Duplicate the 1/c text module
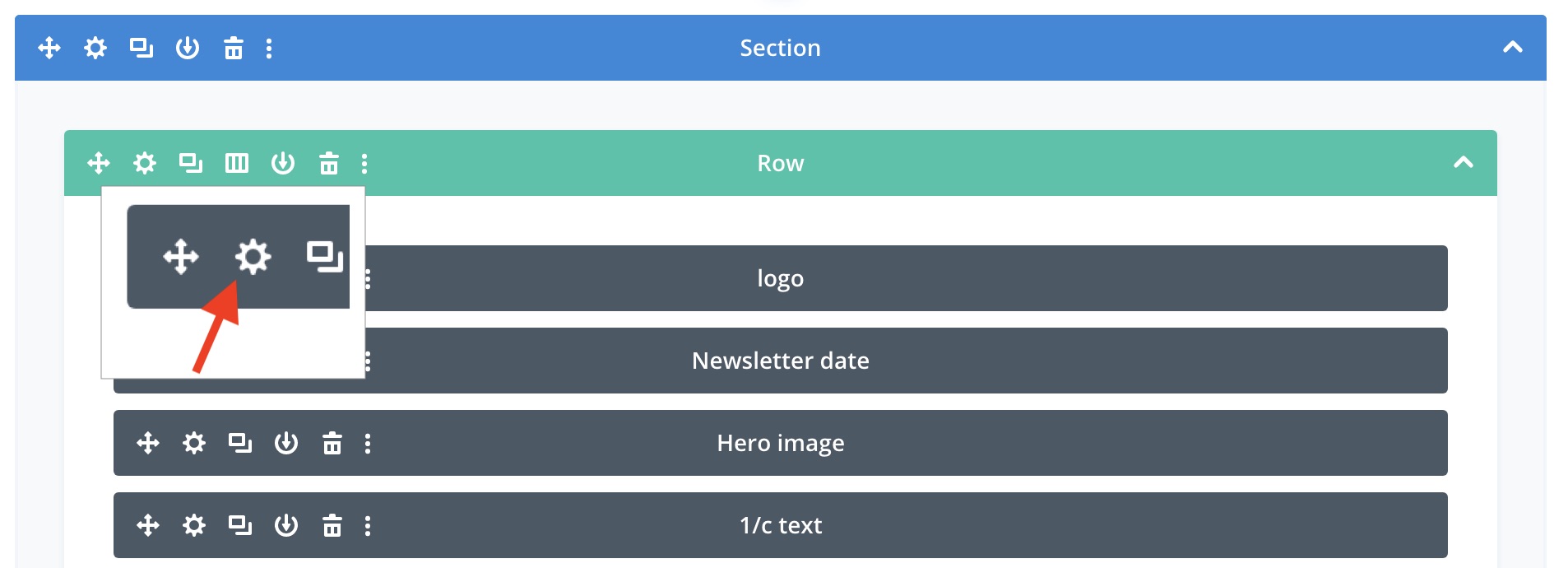This screenshot has height=568, width=1568. [x=240, y=525]
